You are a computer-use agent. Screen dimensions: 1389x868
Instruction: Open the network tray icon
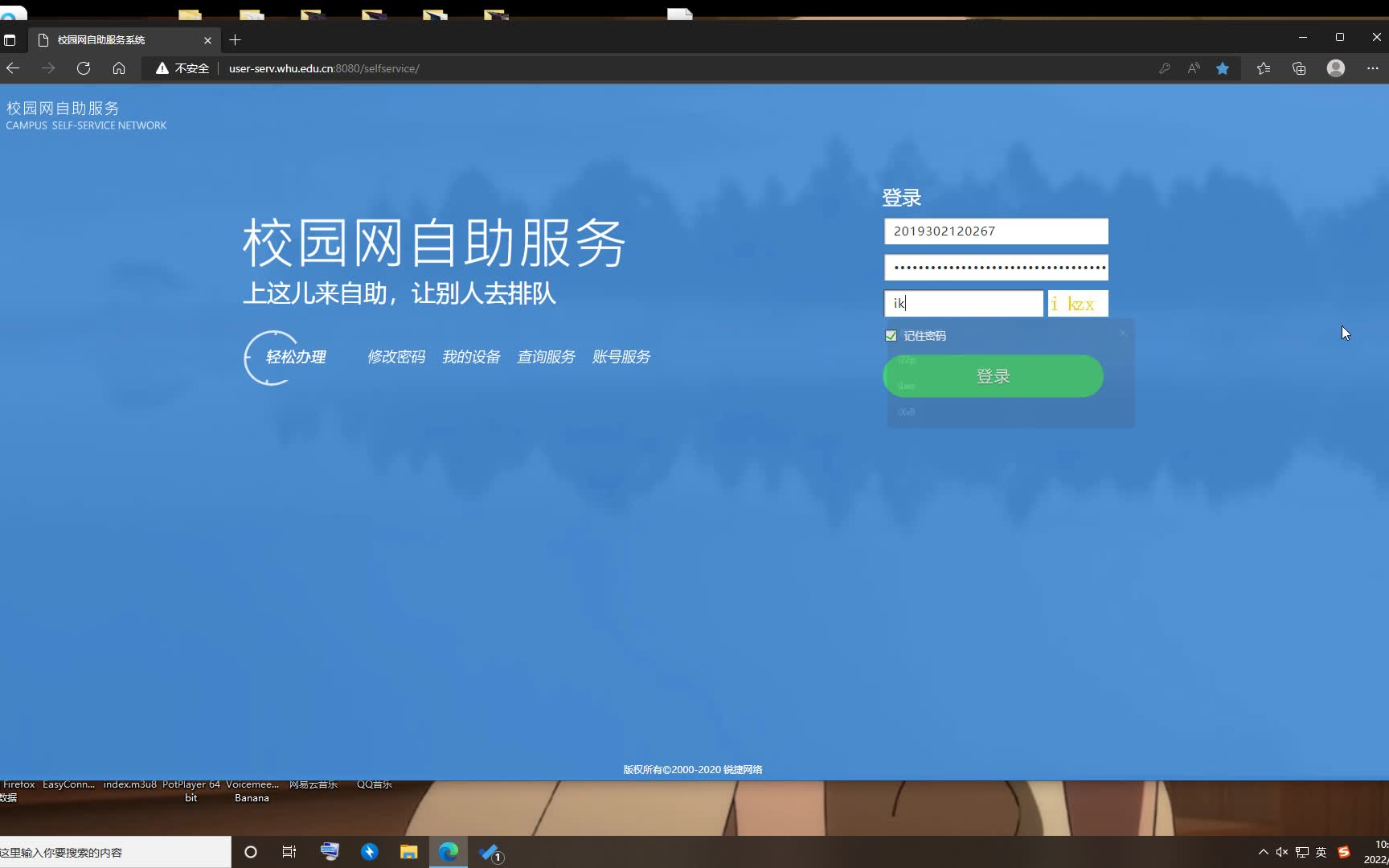(x=1302, y=852)
